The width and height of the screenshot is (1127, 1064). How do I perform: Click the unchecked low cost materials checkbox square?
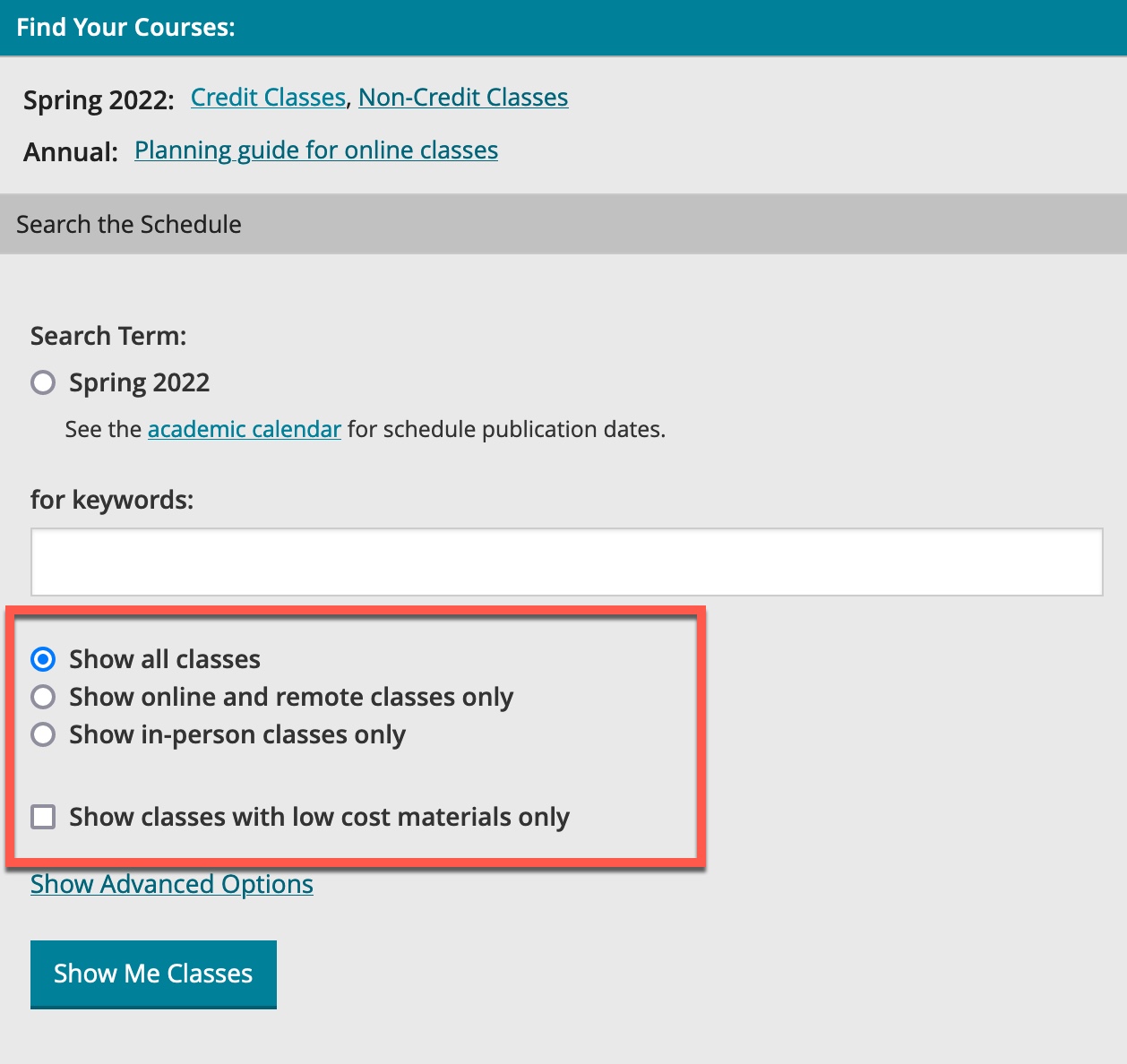(42, 816)
